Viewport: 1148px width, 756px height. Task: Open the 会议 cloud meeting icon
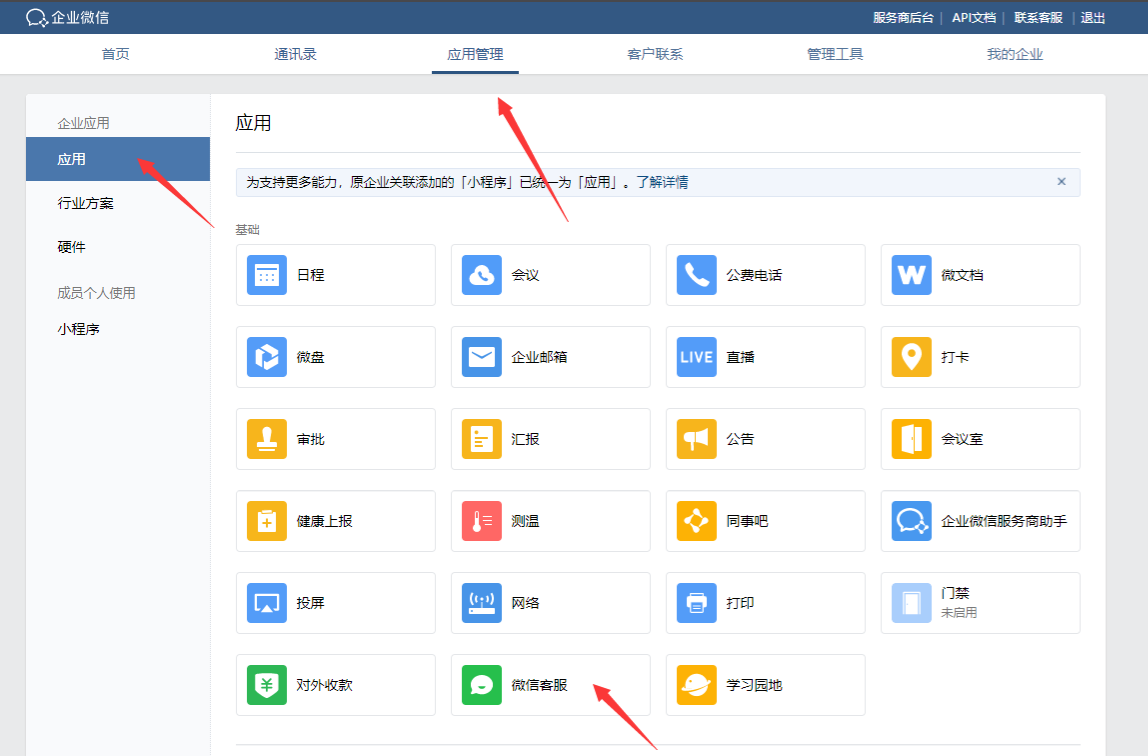[x=482, y=275]
